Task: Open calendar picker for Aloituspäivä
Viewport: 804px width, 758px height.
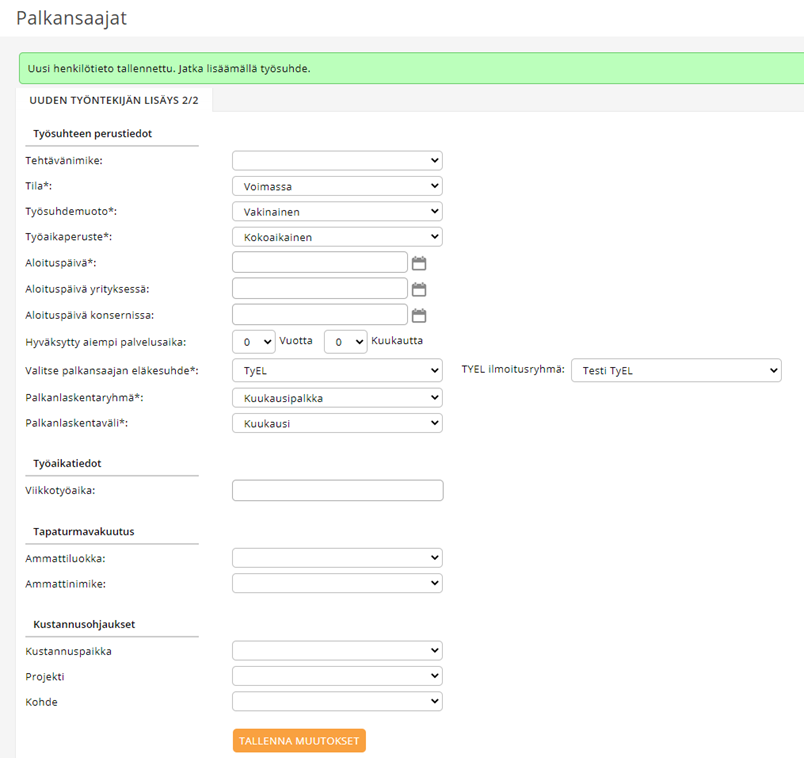Action: (419, 263)
